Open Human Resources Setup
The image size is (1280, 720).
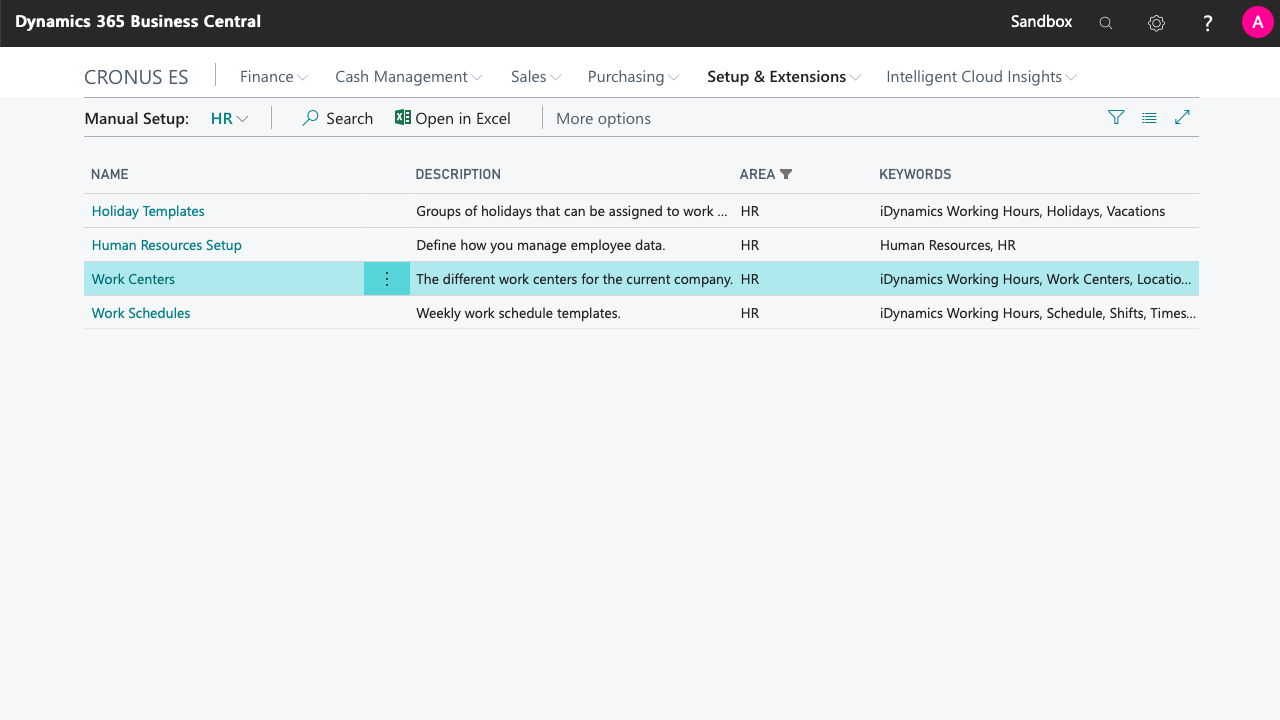pyautogui.click(x=166, y=245)
